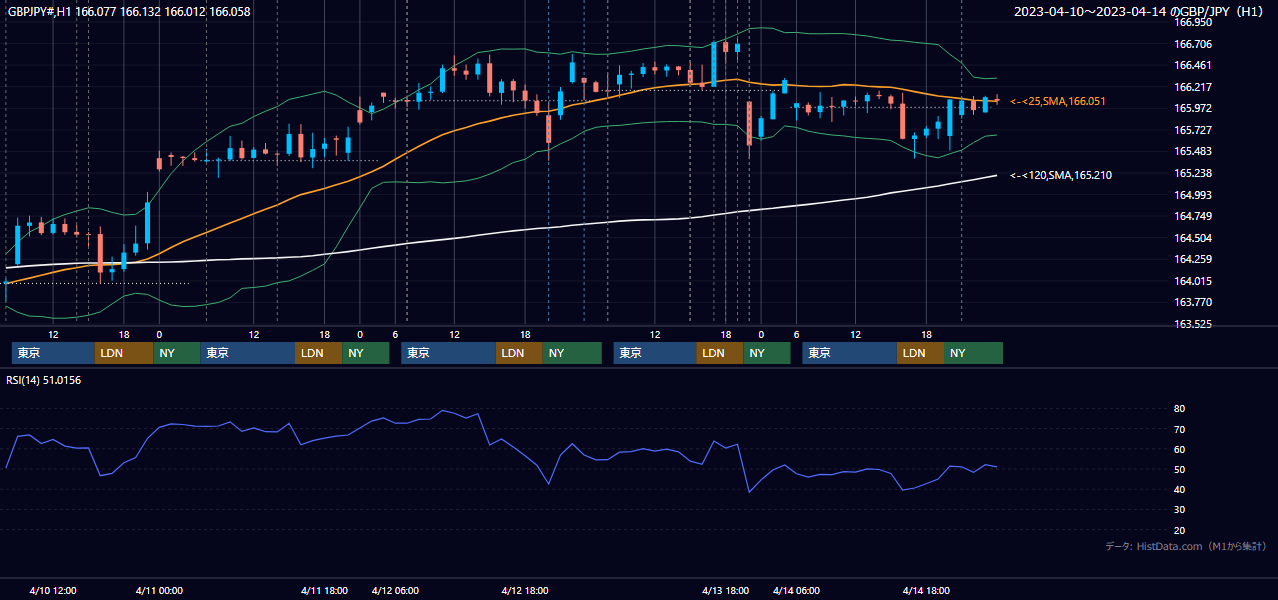Select the 4/11 00:00 time axis label
Image resolution: width=1278 pixels, height=600 pixels.
coord(159,591)
